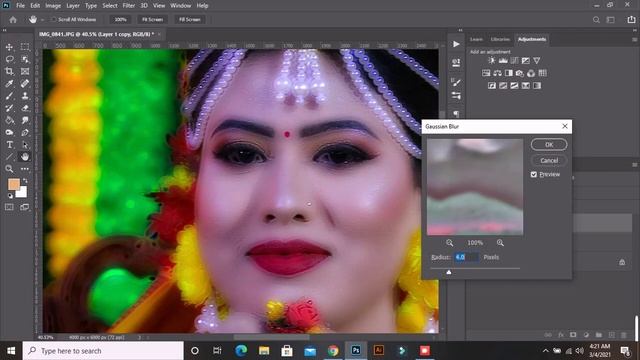
Task: Open the Filter menu
Action: click(x=129, y=6)
